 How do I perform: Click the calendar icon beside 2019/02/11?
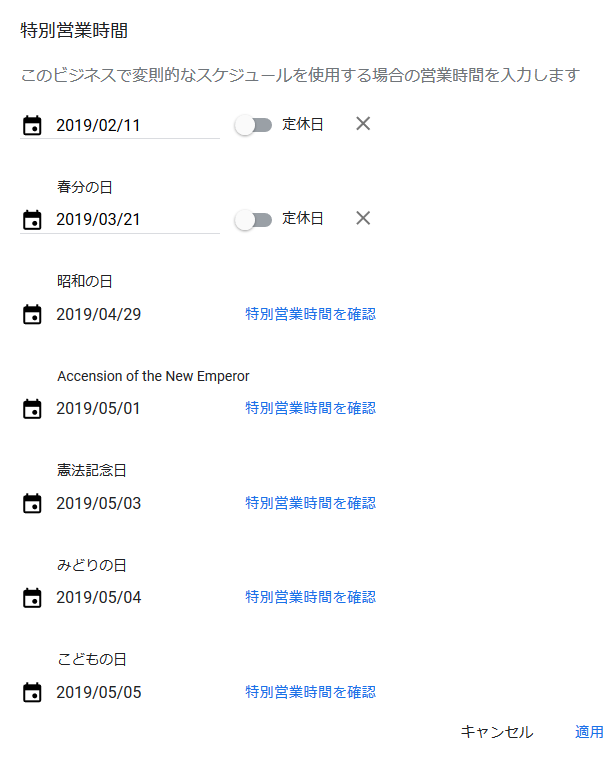[x=32, y=125]
